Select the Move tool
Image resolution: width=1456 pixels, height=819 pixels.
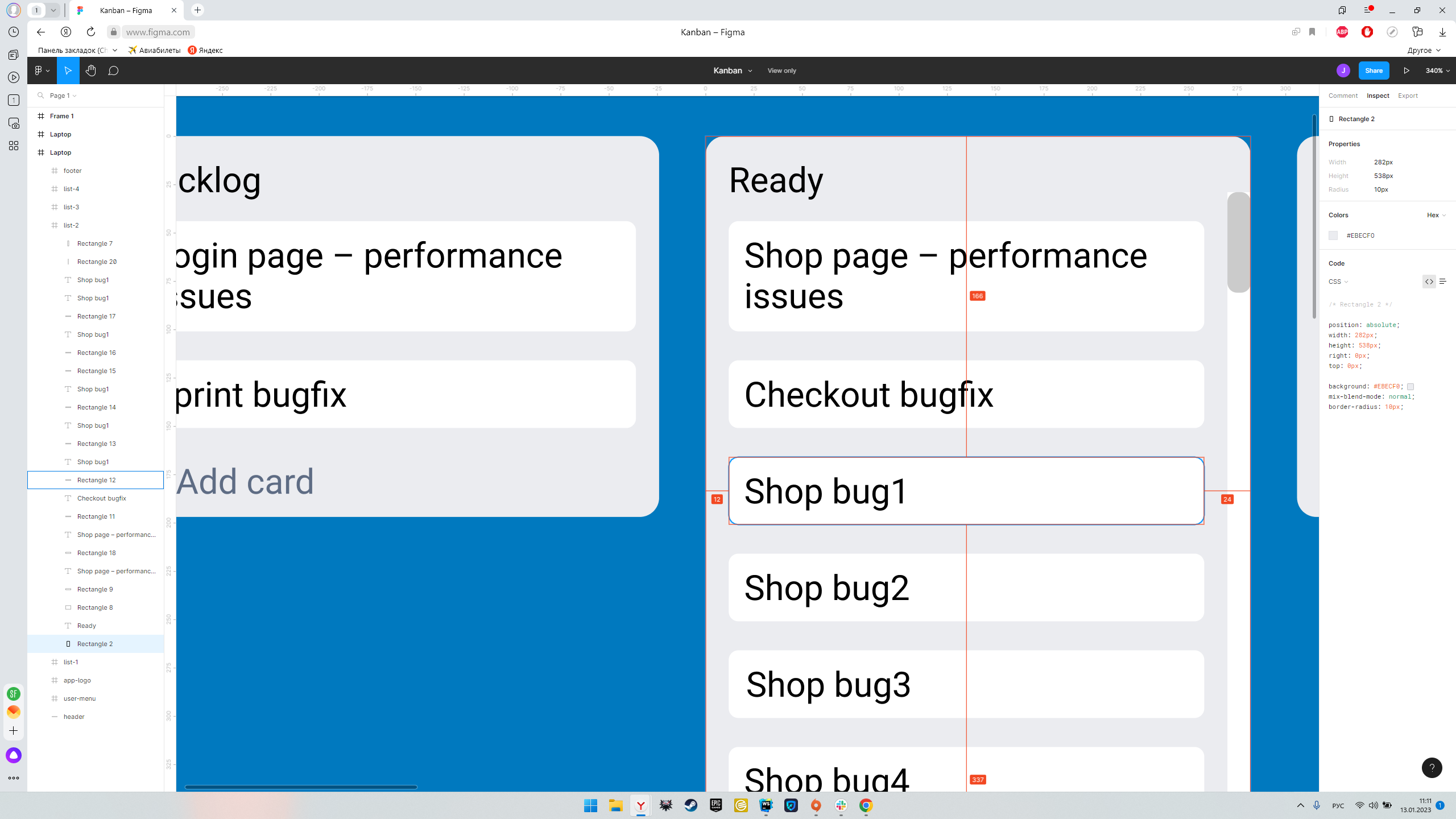coord(68,71)
